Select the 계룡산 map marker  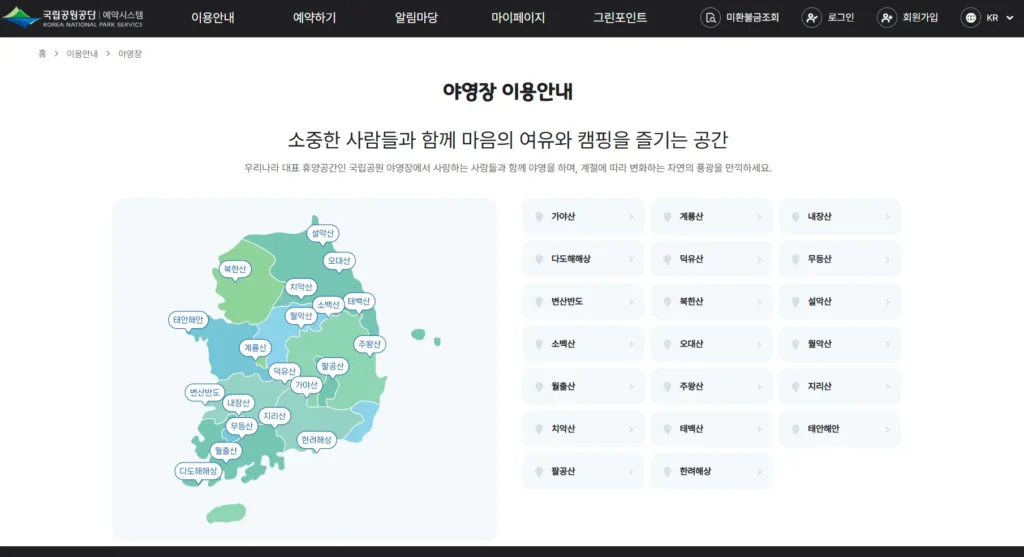(x=255, y=349)
